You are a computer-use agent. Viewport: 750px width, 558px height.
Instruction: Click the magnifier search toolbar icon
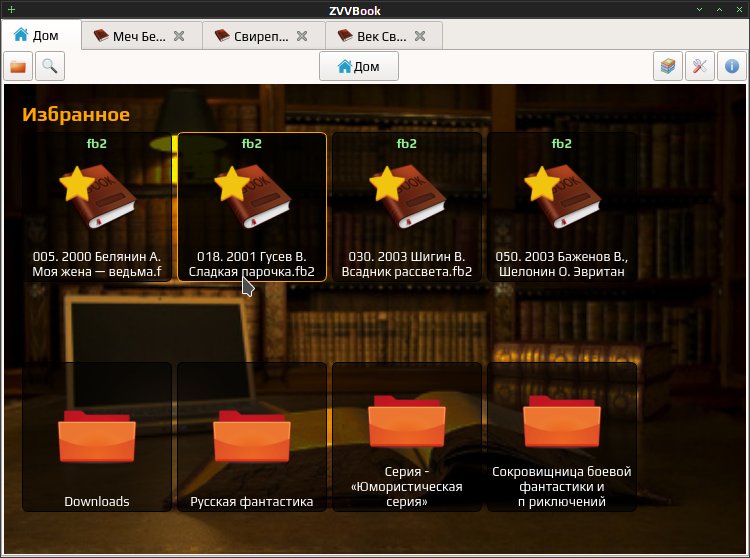click(x=50, y=66)
